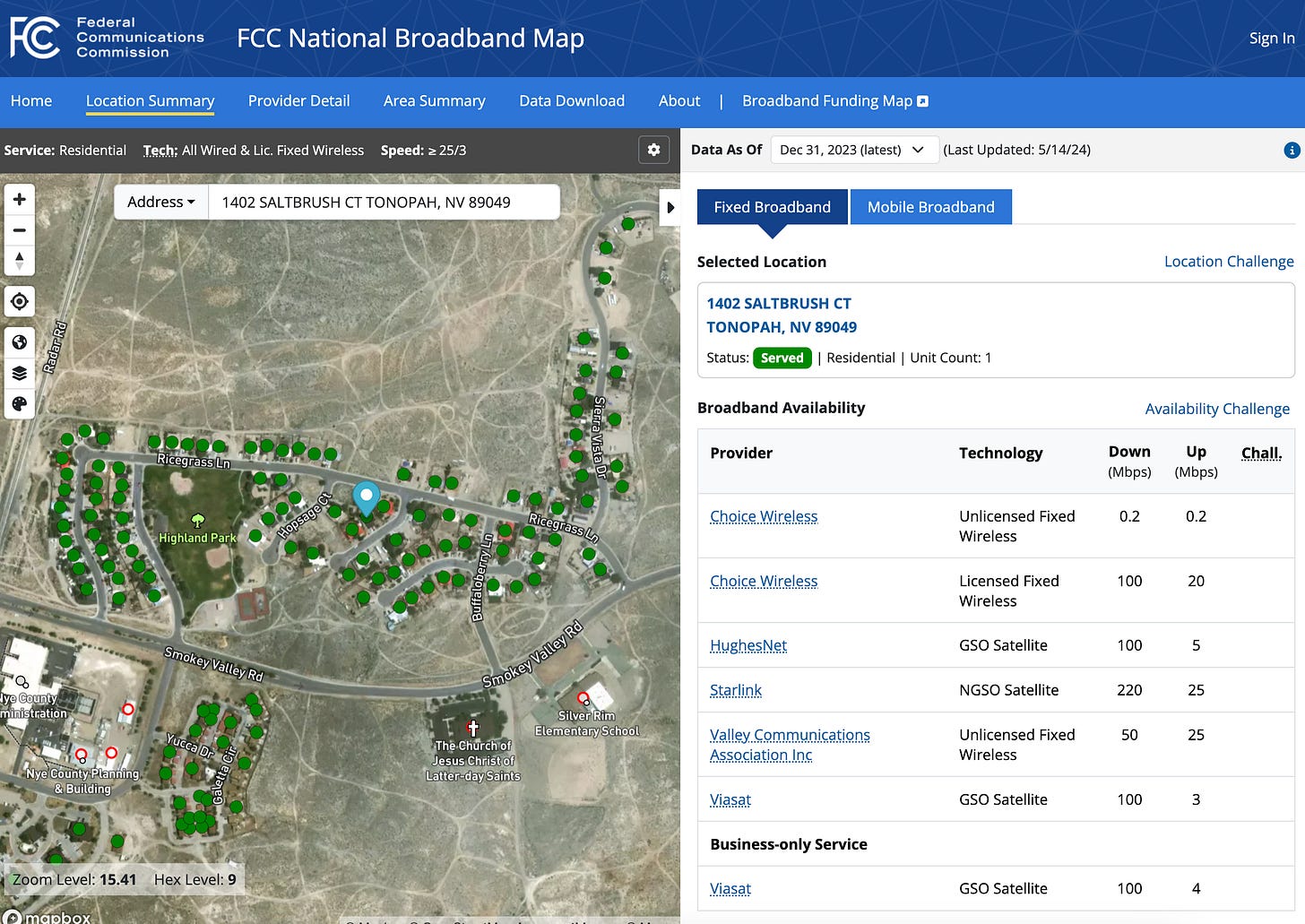This screenshot has width=1305, height=924.
Task: Click the Provider column header
Action: tap(741, 453)
